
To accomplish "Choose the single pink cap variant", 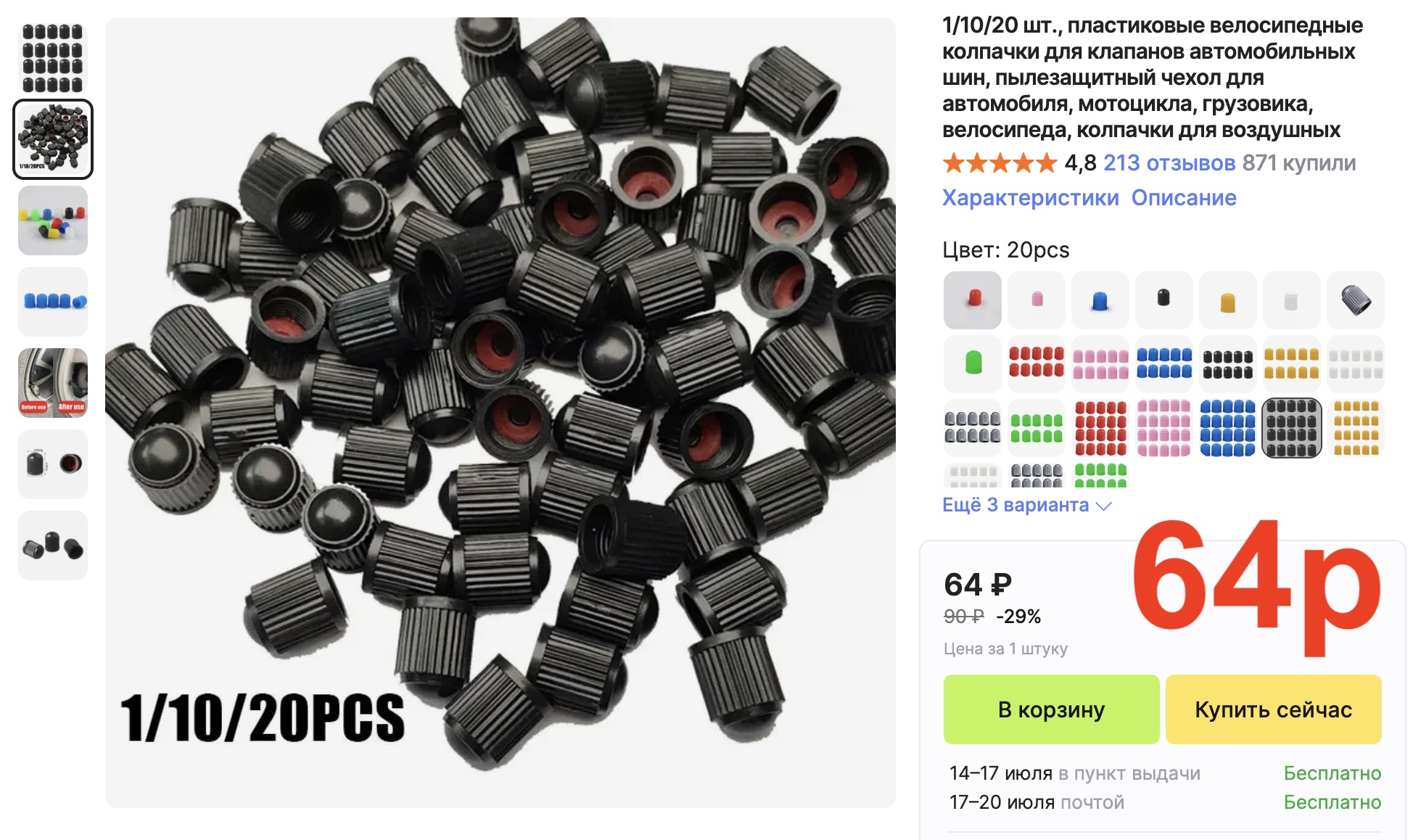I will (x=1036, y=300).
